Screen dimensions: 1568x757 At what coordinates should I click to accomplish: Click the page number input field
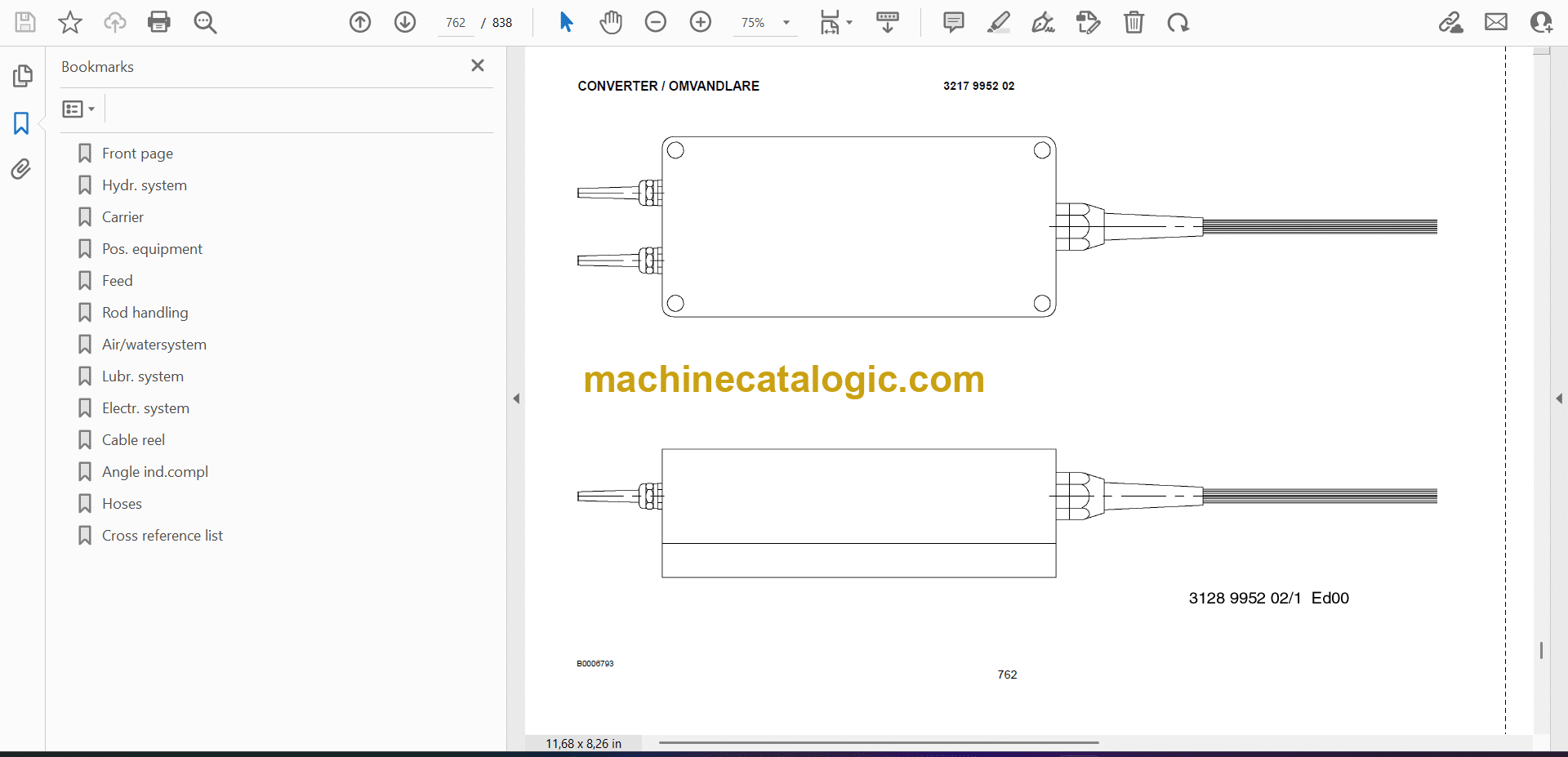(x=456, y=23)
